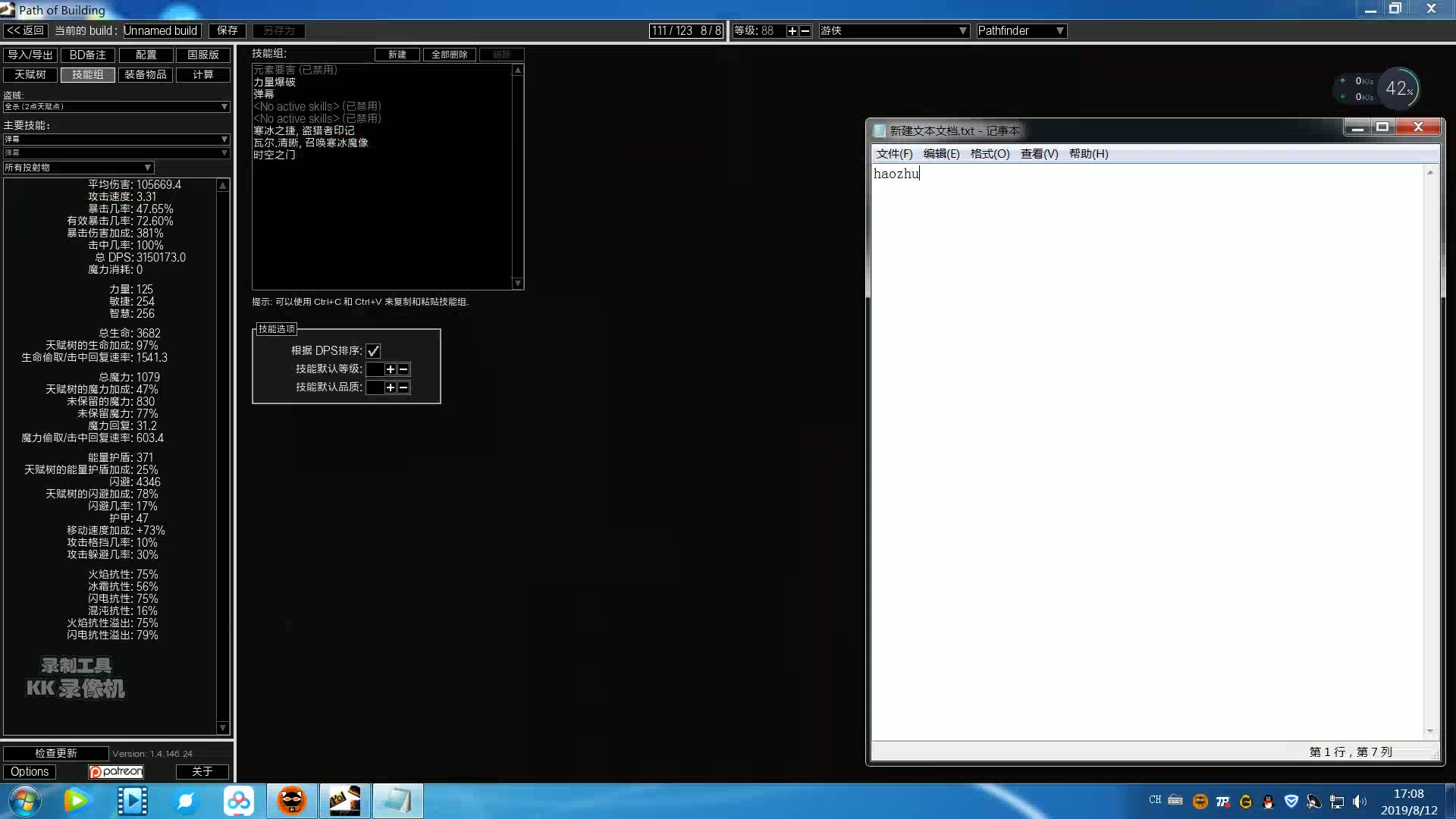
Task: Open Path of Building taskbar icon
Action: point(345,801)
